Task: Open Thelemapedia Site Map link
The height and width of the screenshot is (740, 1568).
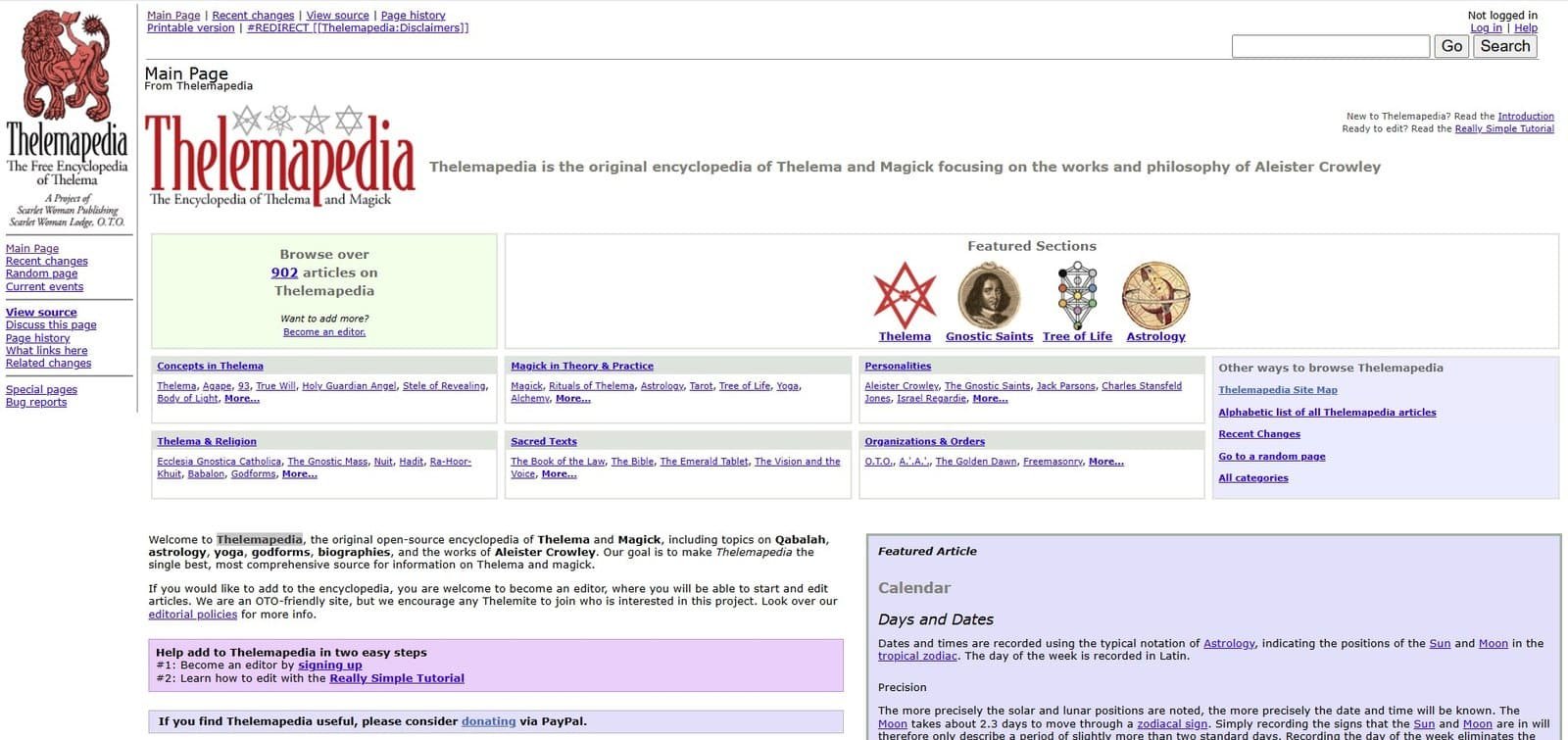Action: click(x=1278, y=390)
